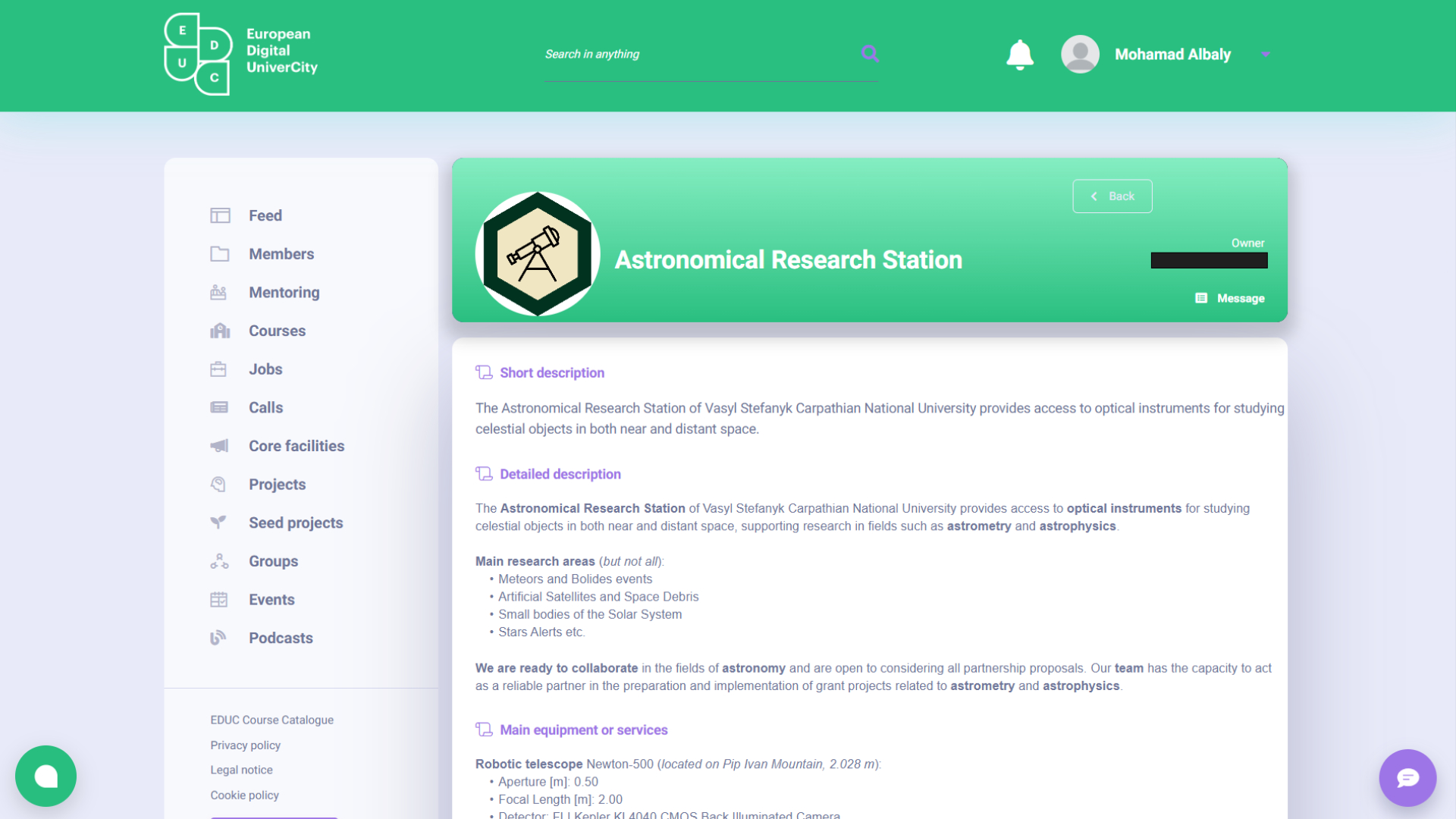This screenshot has height=819, width=1456.
Task: Click the Mohamad Albaly profile avatar
Action: click(1080, 55)
